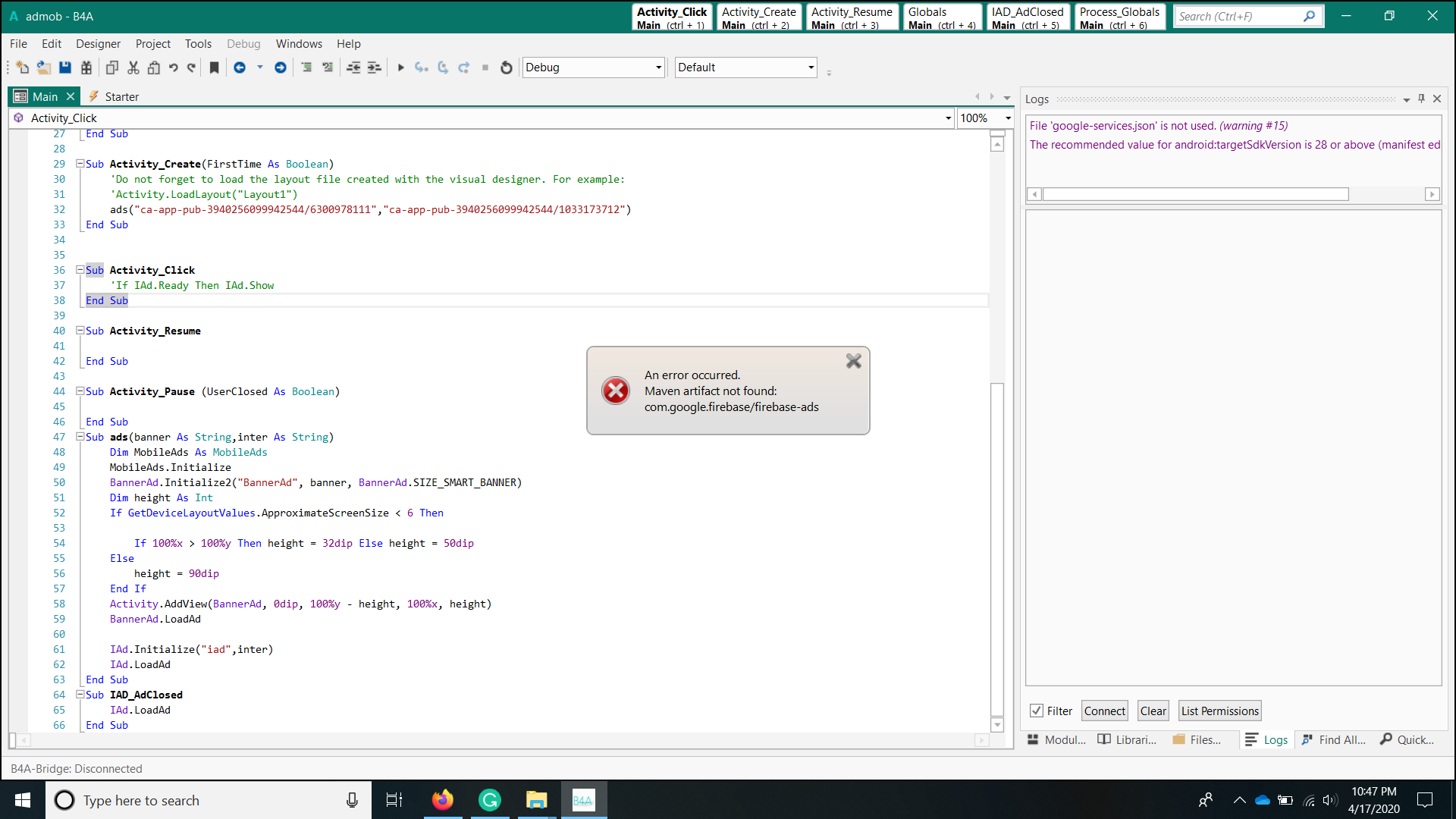Image resolution: width=1456 pixels, height=819 pixels.
Task: Open the 100% zoom dropdown
Action: pyautogui.click(x=1008, y=118)
